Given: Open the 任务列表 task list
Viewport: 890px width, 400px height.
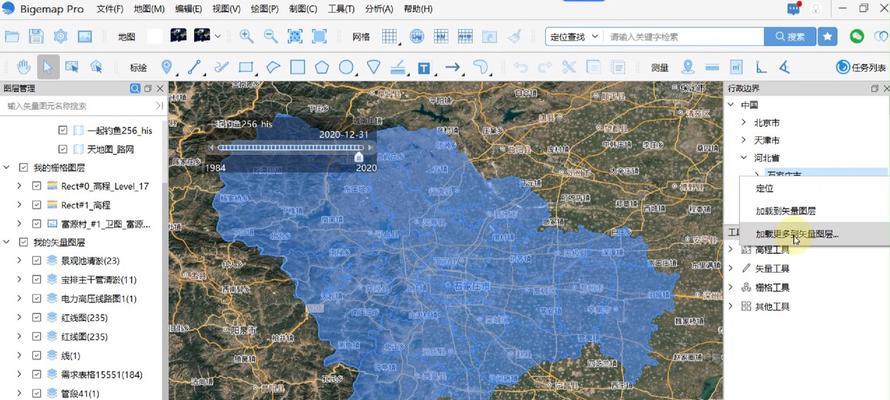Looking at the screenshot, I should coord(861,68).
